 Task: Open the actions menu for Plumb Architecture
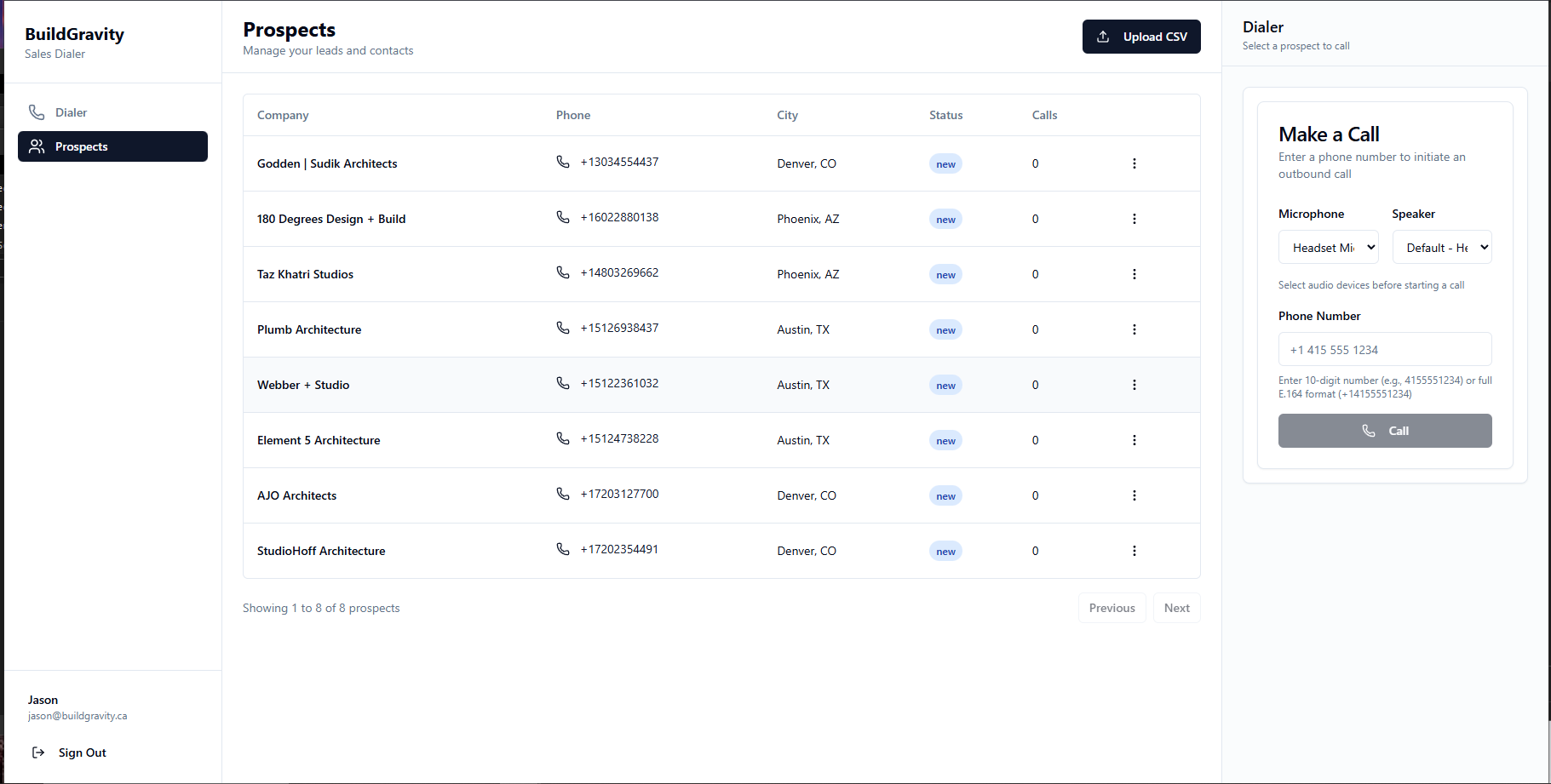(x=1134, y=329)
